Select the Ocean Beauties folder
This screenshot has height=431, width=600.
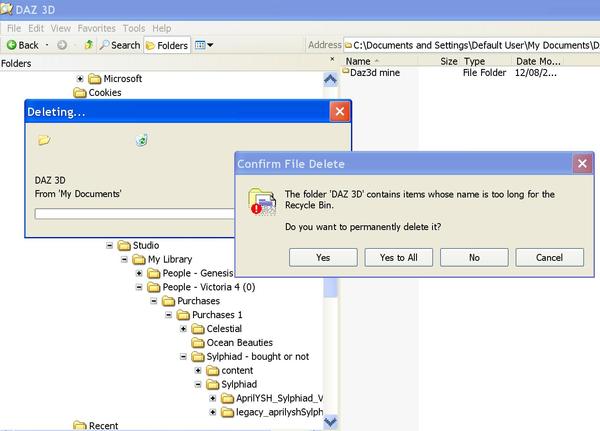[x=232, y=343]
